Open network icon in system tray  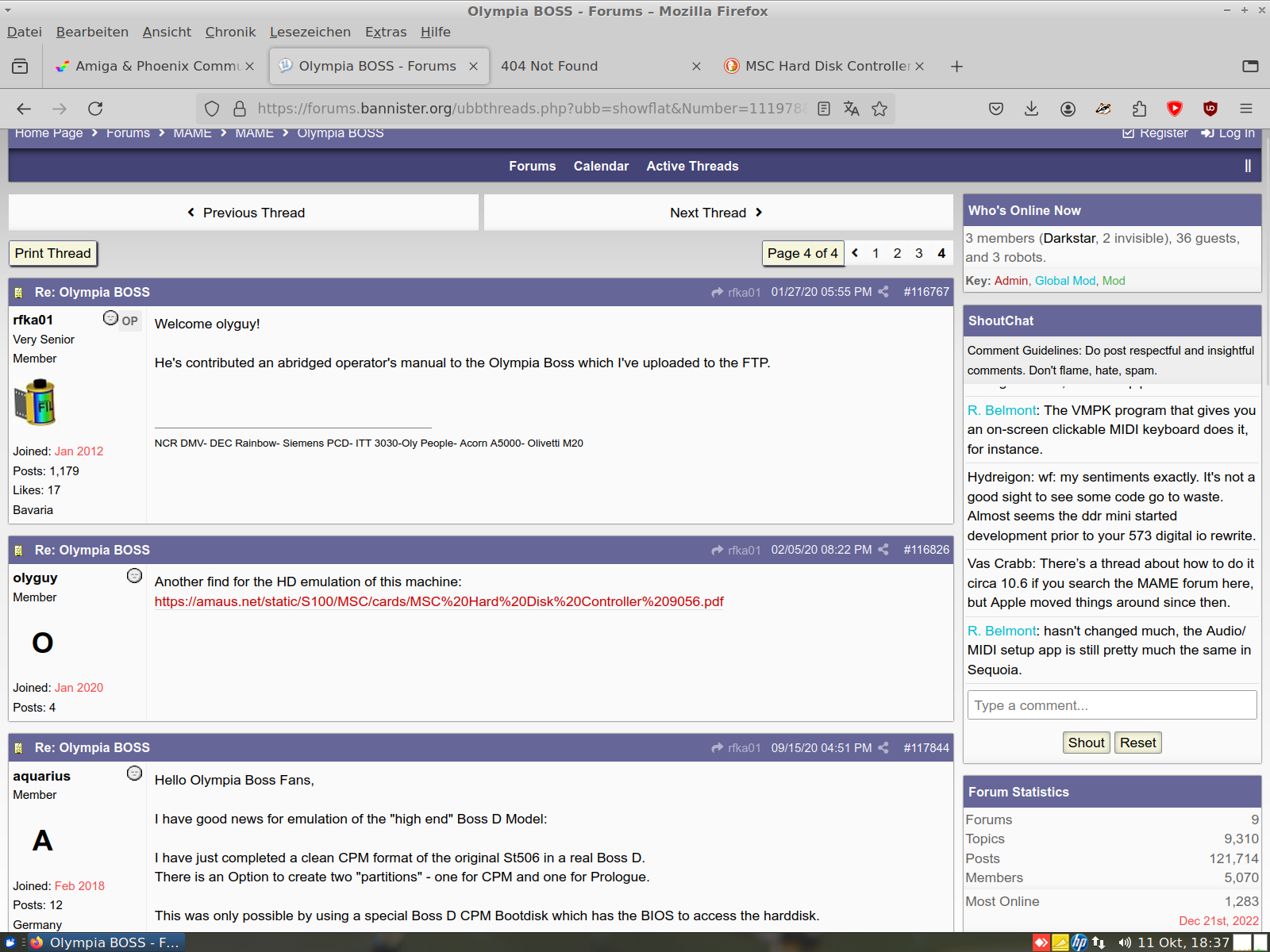[x=1099, y=942]
